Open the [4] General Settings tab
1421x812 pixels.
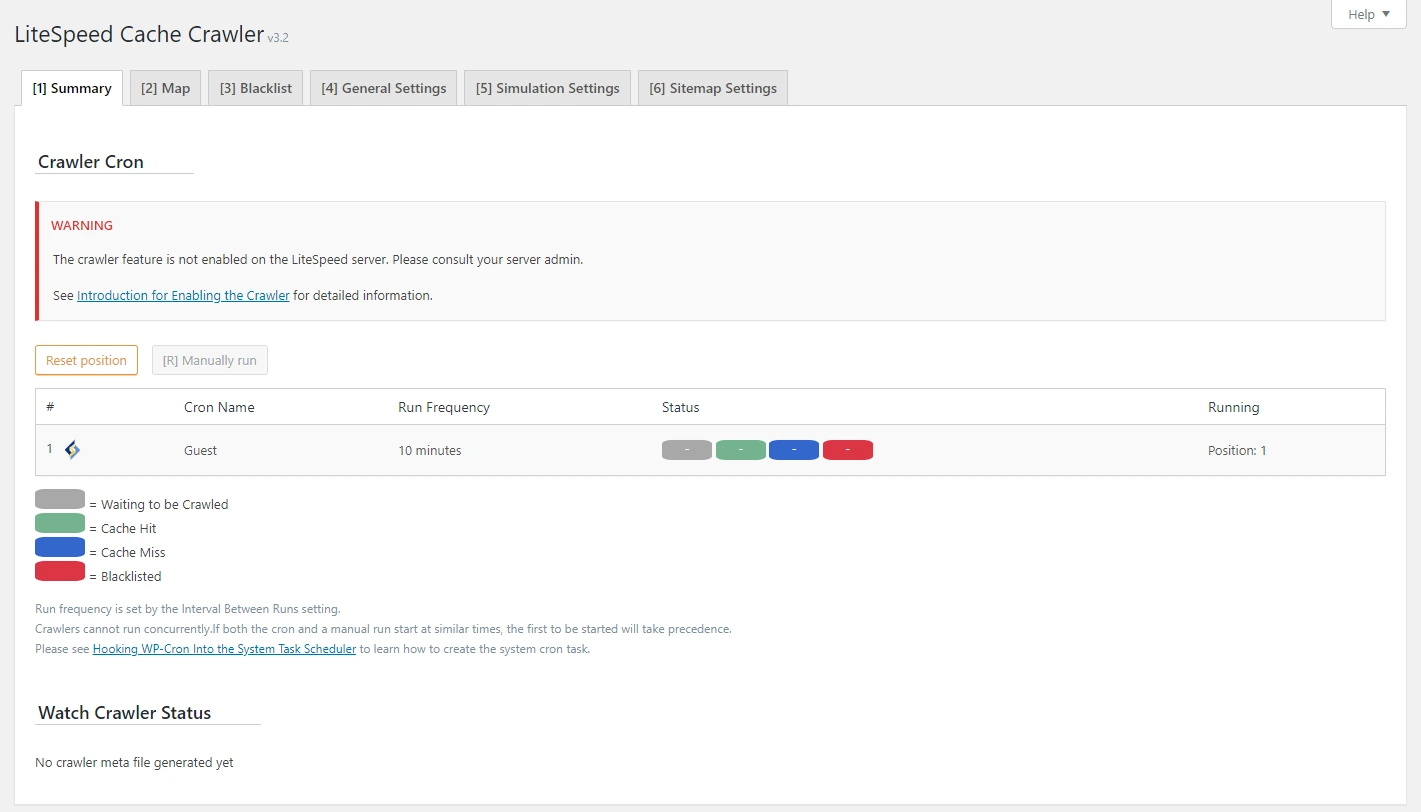tap(384, 88)
